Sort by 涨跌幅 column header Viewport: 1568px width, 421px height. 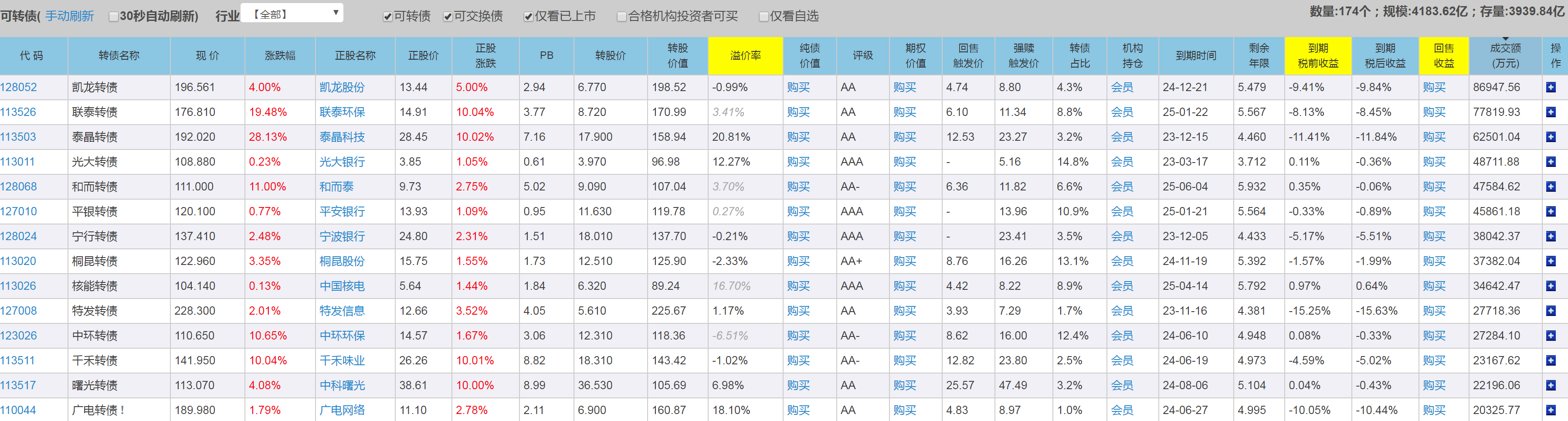coord(280,55)
